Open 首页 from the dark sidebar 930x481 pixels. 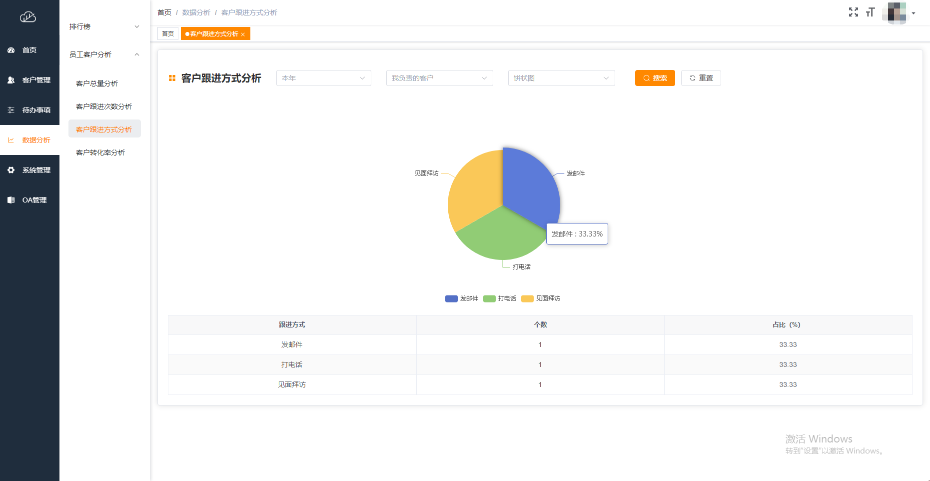click(x=29, y=50)
